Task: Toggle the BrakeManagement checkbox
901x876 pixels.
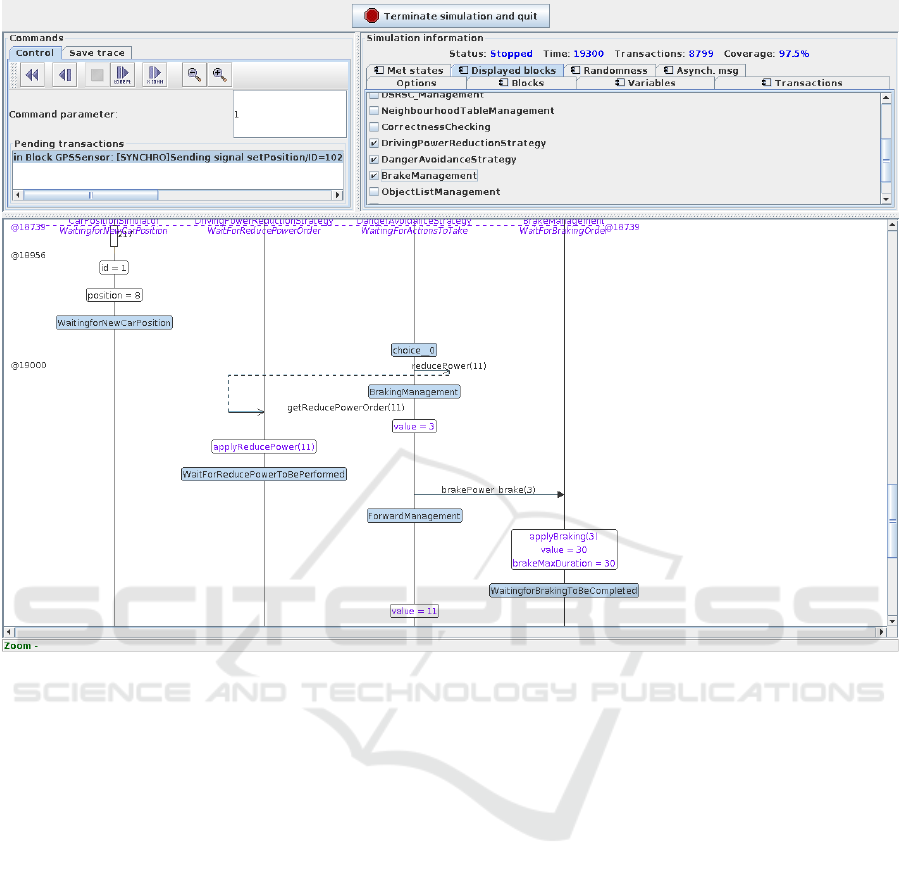Action: [374, 175]
